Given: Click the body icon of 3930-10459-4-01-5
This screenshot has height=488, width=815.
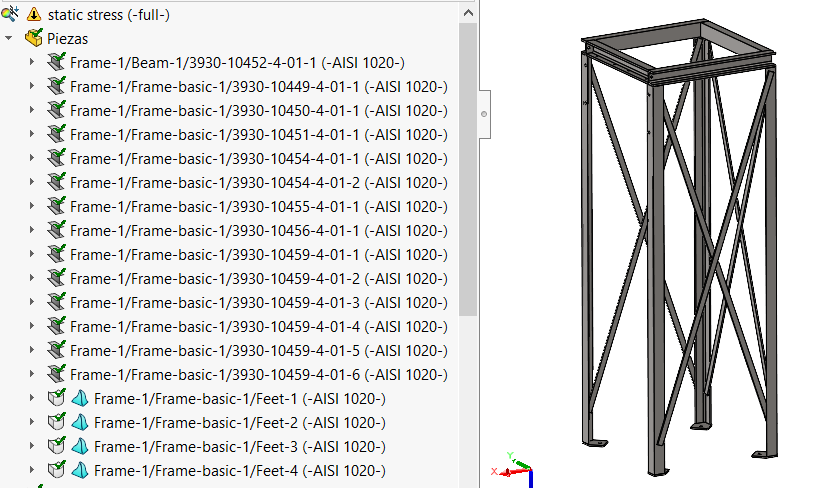Looking at the screenshot, I should (x=56, y=350).
